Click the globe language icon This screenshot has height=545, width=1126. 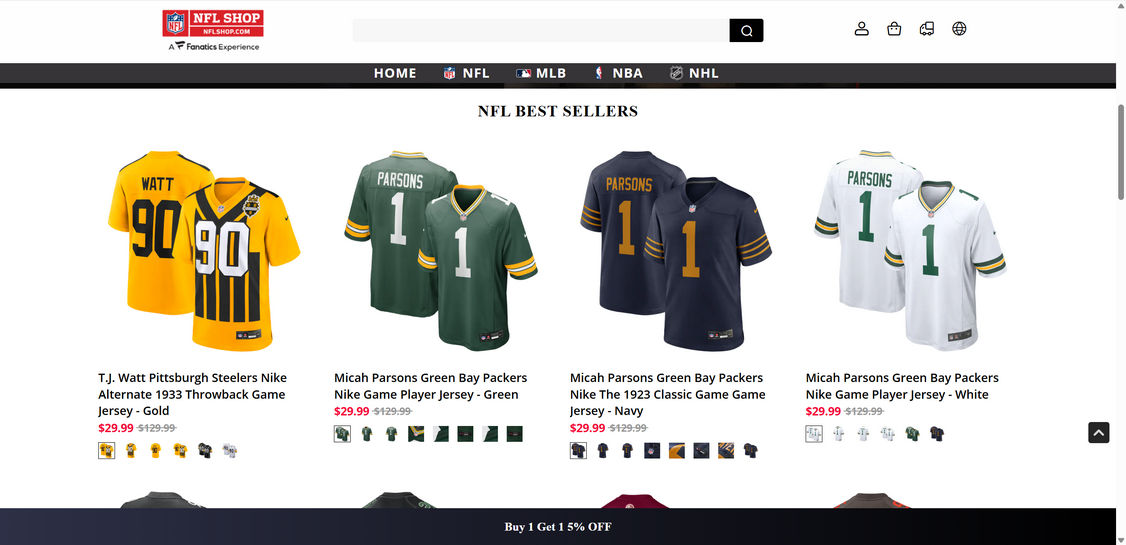(x=959, y=29)
